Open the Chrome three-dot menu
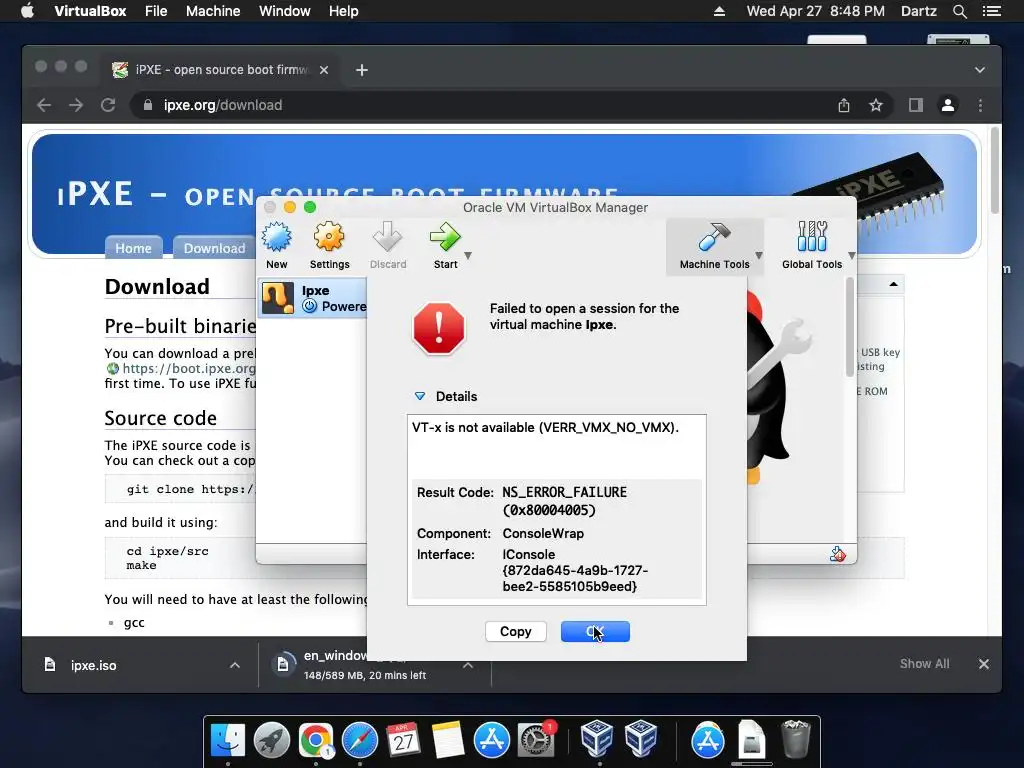 pyautogui.click(x=980, y=105)
